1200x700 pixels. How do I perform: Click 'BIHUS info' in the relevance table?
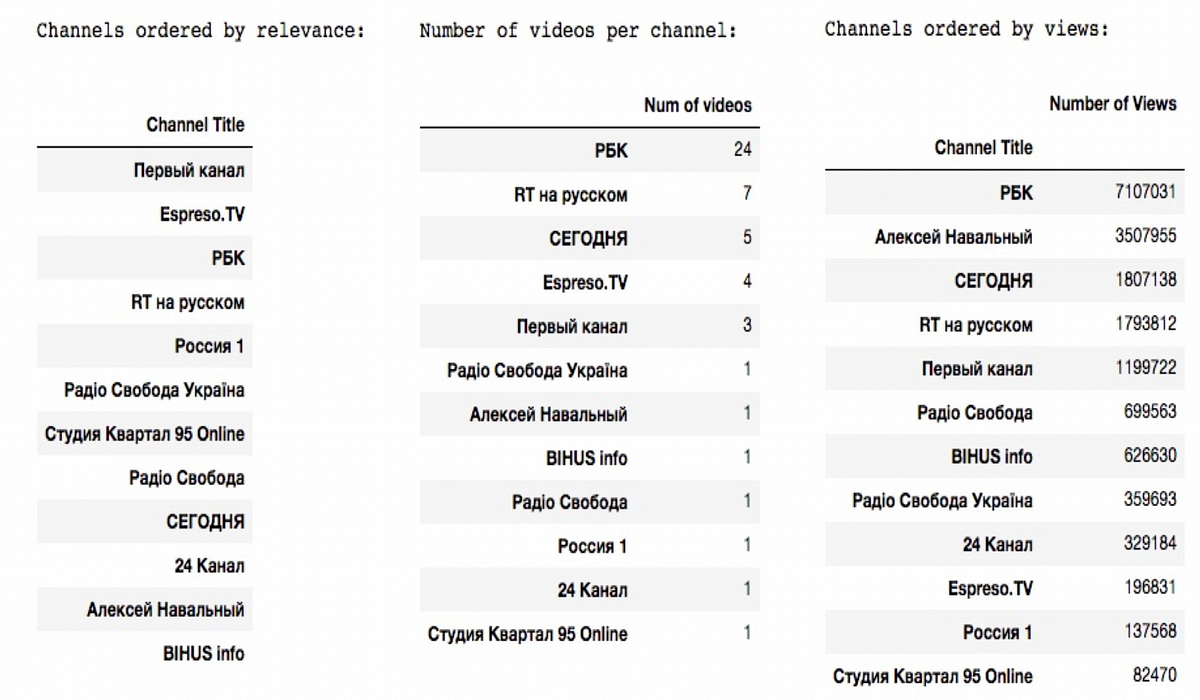point(203,654)
